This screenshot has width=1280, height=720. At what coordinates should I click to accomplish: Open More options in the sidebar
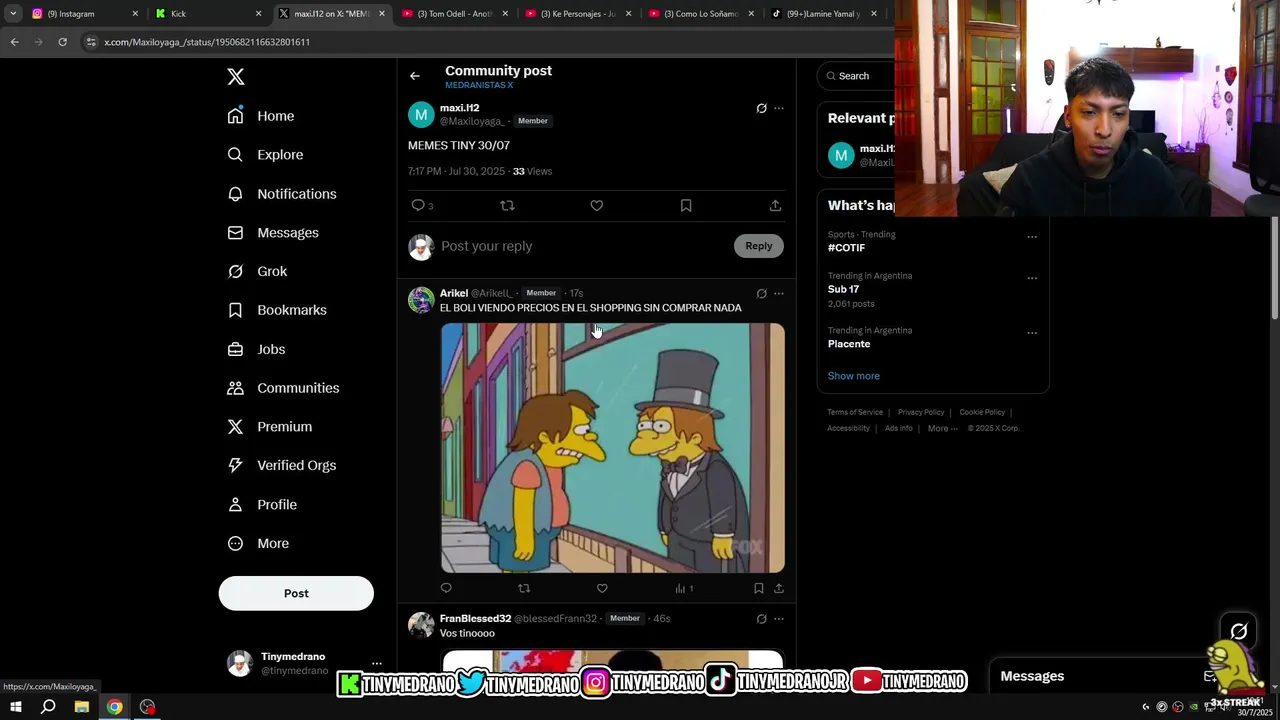coord(258,544)
